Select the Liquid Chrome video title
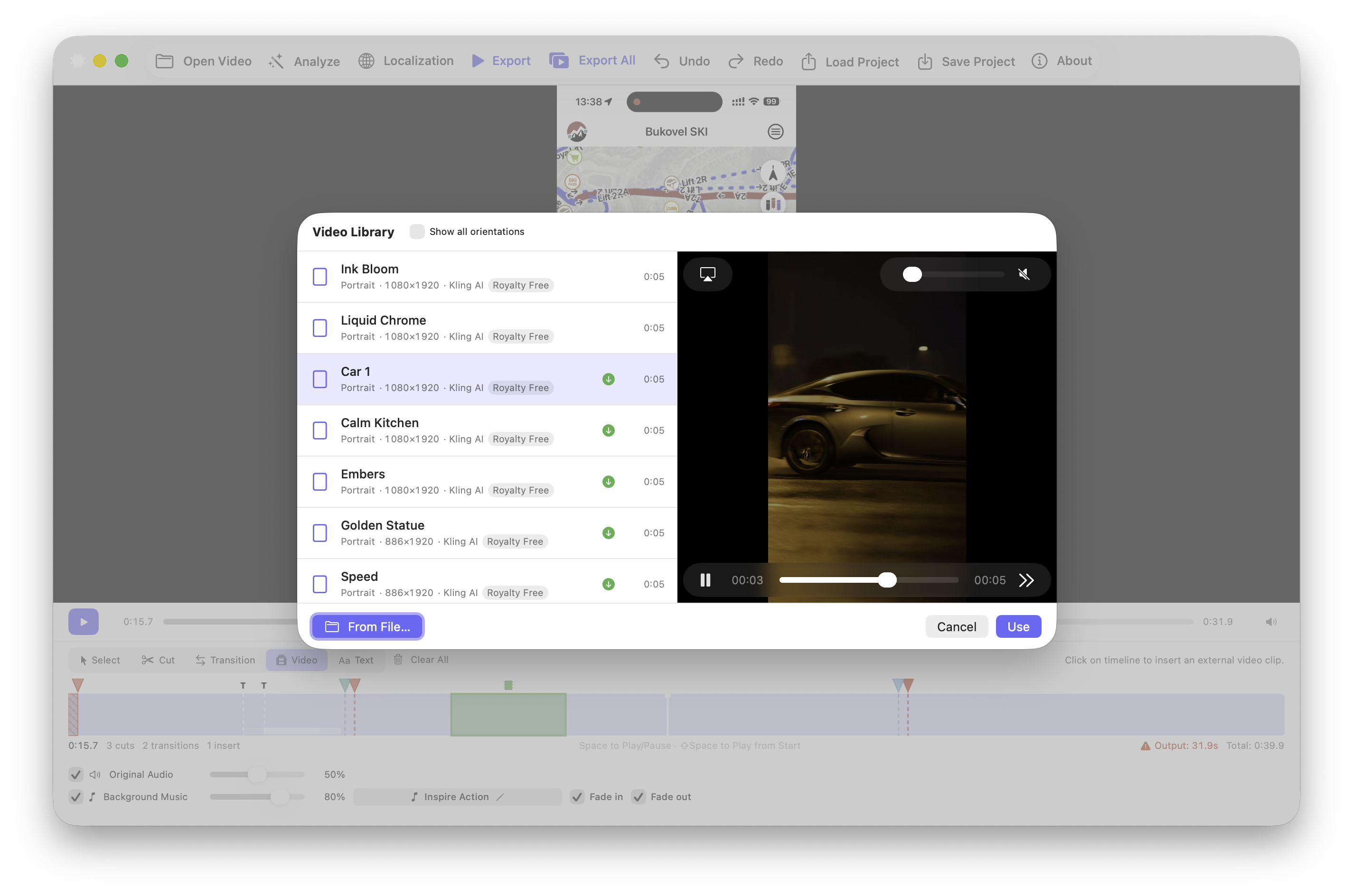1353x896 pixels. [384, 320]
